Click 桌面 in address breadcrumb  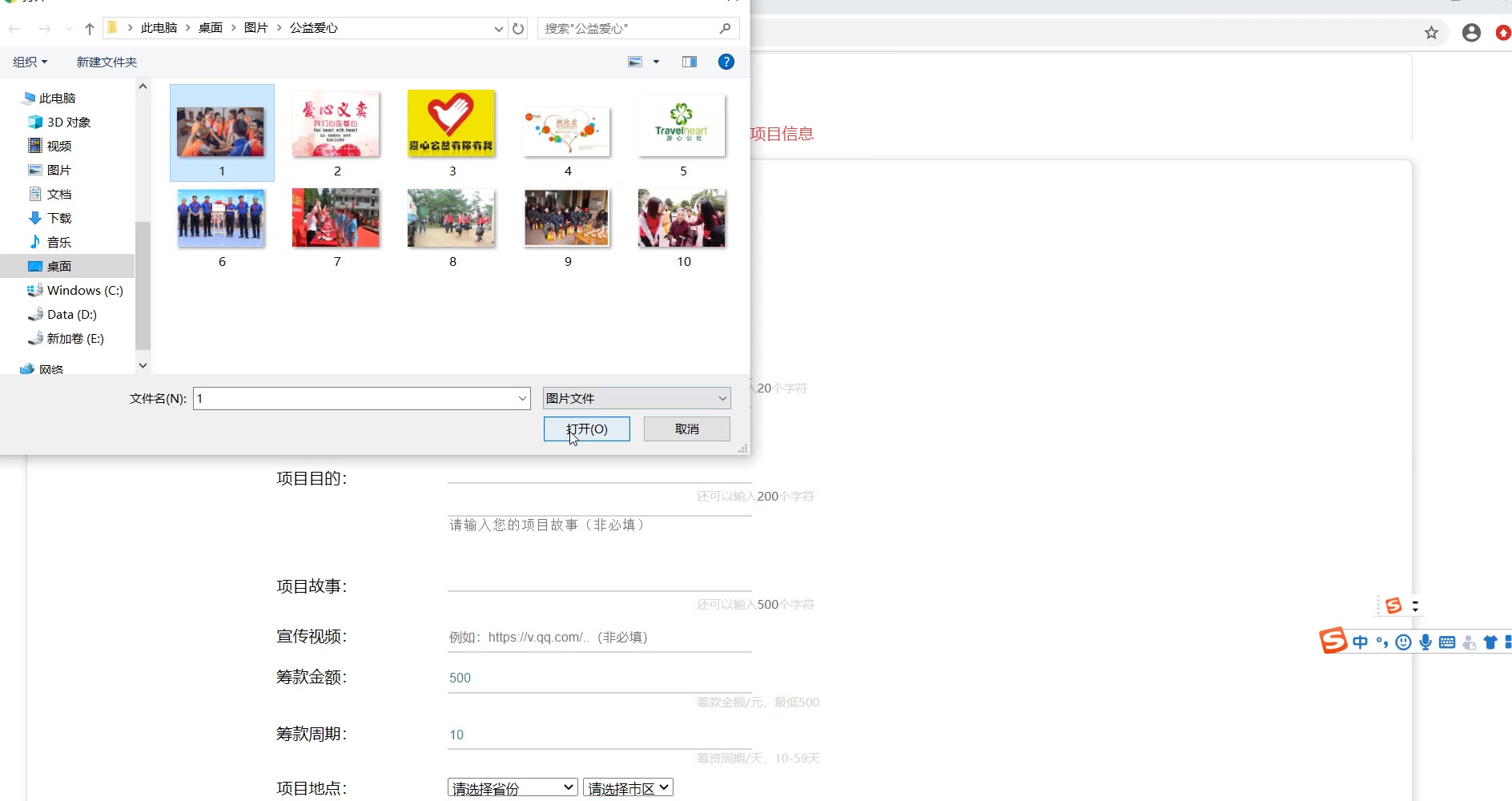(x=211, y=28)
